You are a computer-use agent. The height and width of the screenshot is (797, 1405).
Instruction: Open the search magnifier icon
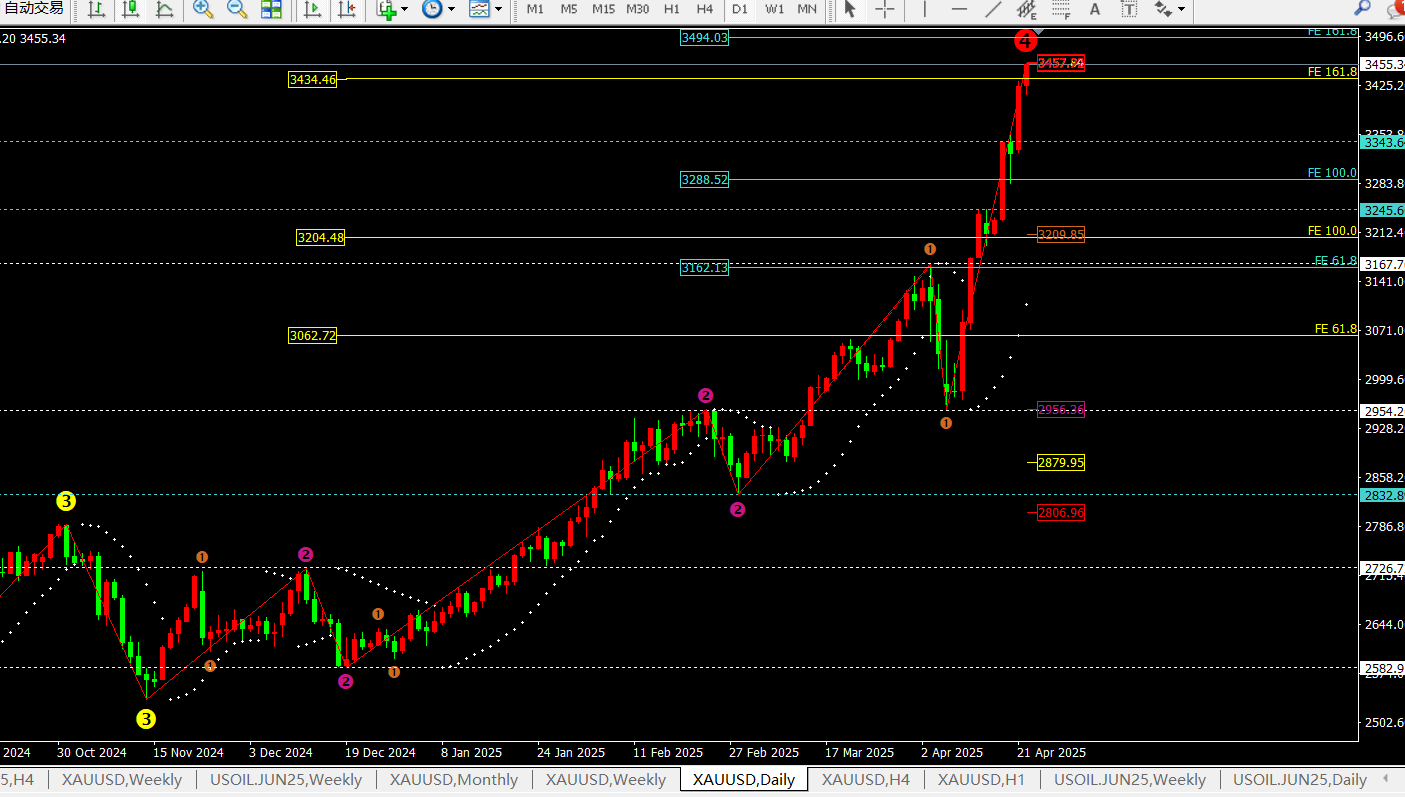coord(1362,8)
